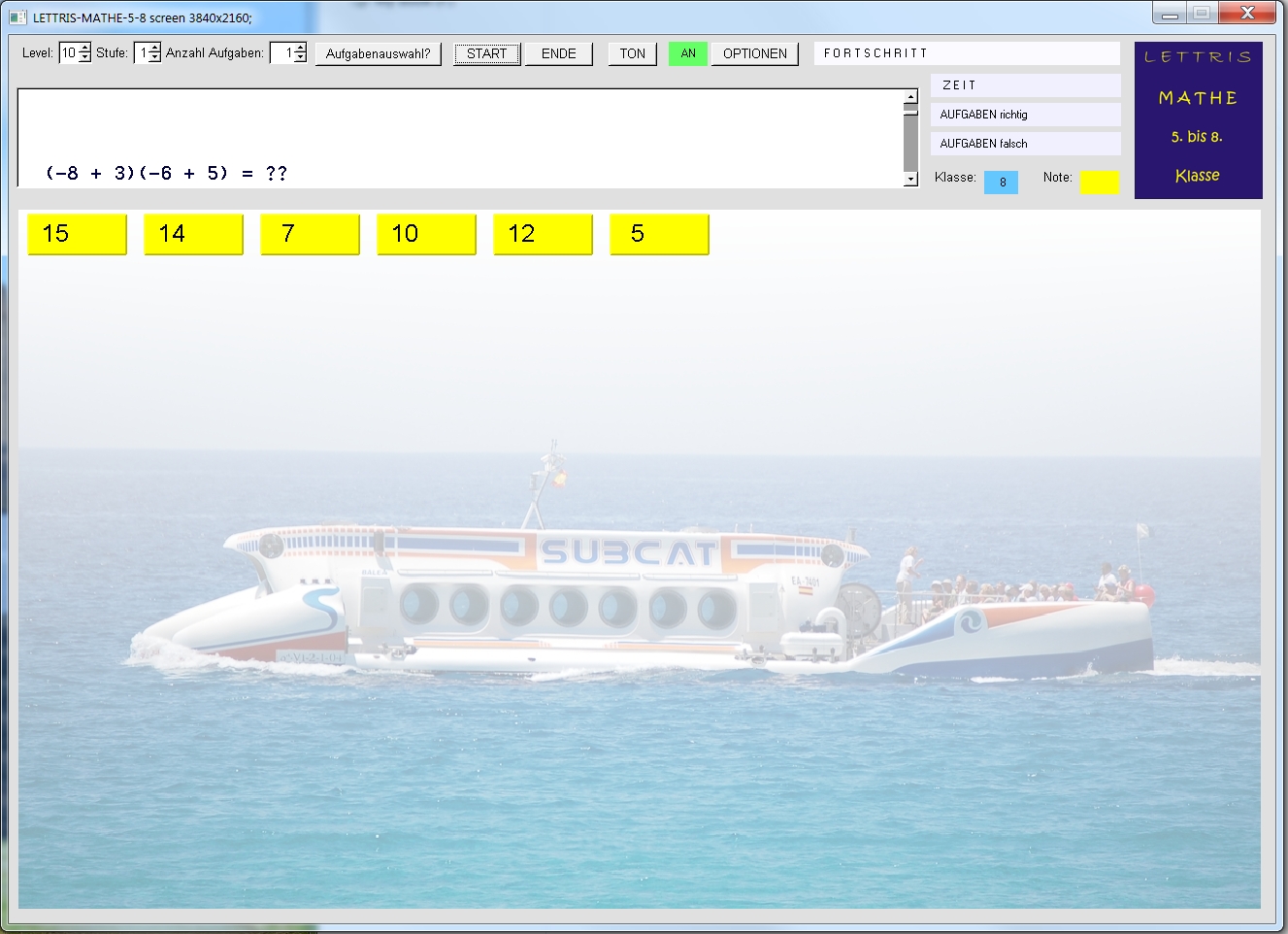Toggle the green AN sound indicator
Viewport: 1288px width, 934px height.
pos(688,53)
